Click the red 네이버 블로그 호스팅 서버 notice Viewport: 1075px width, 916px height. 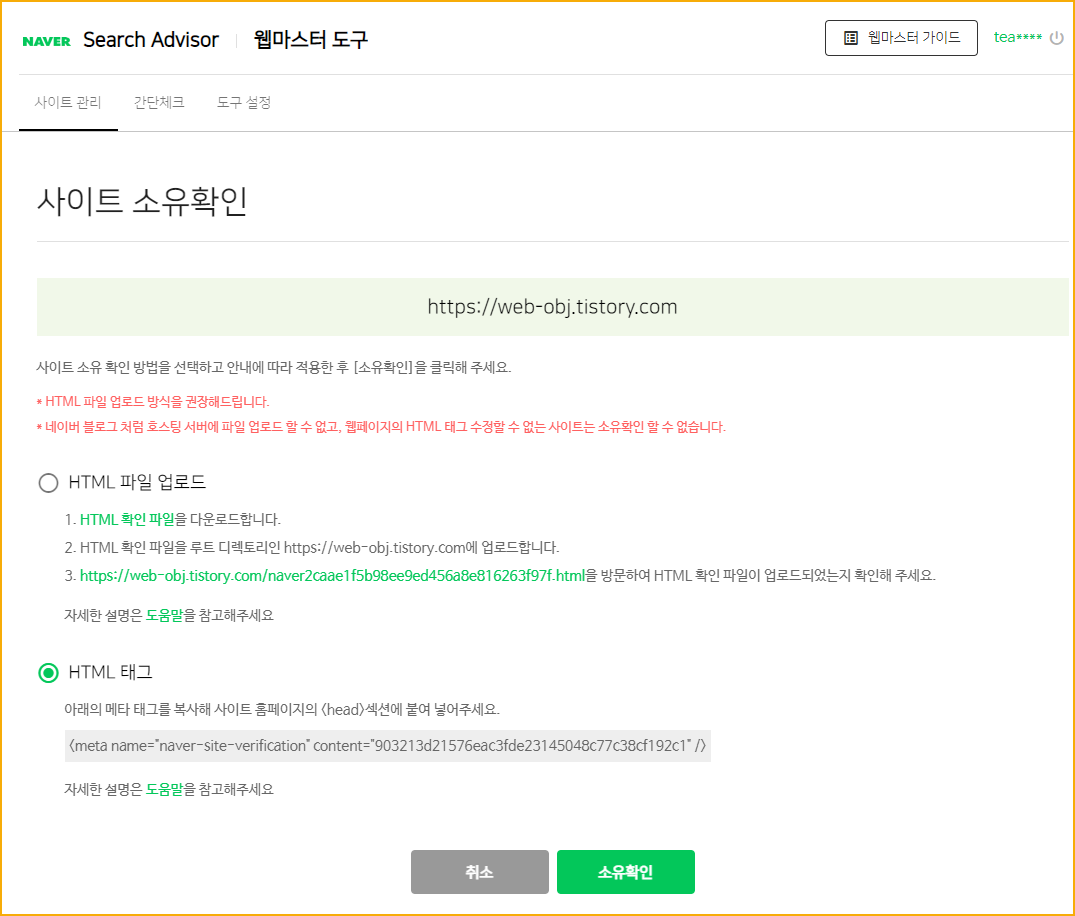[x=381, y=427]
